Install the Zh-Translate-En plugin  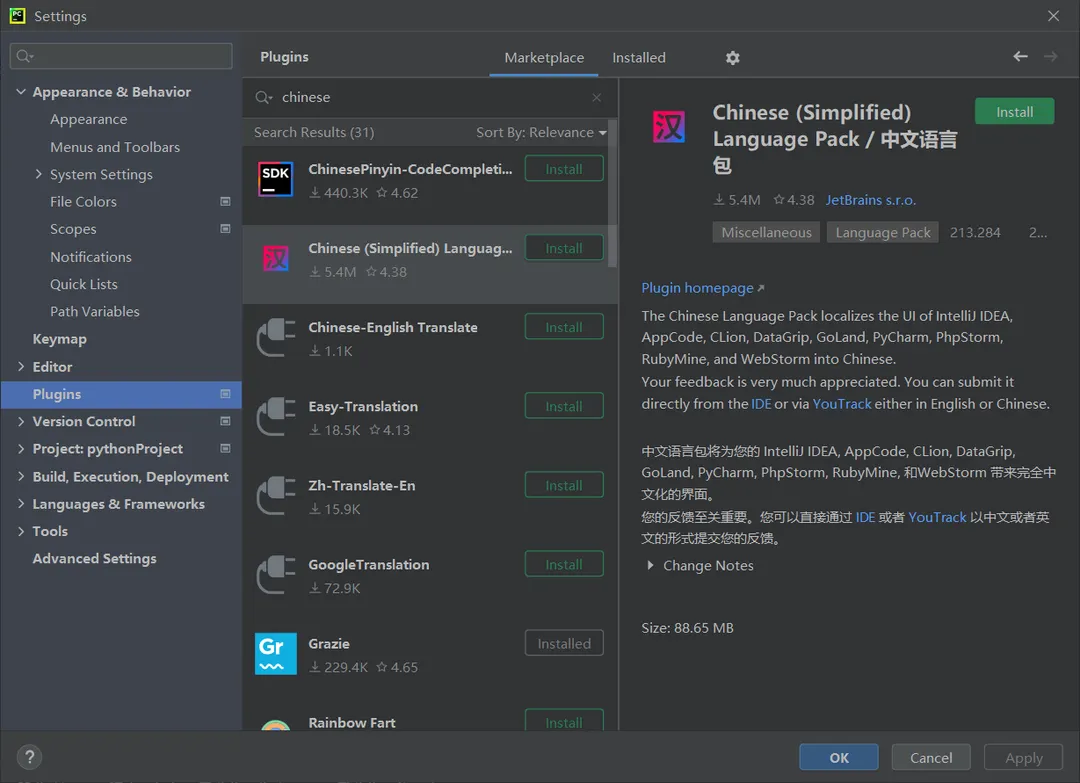564,486
